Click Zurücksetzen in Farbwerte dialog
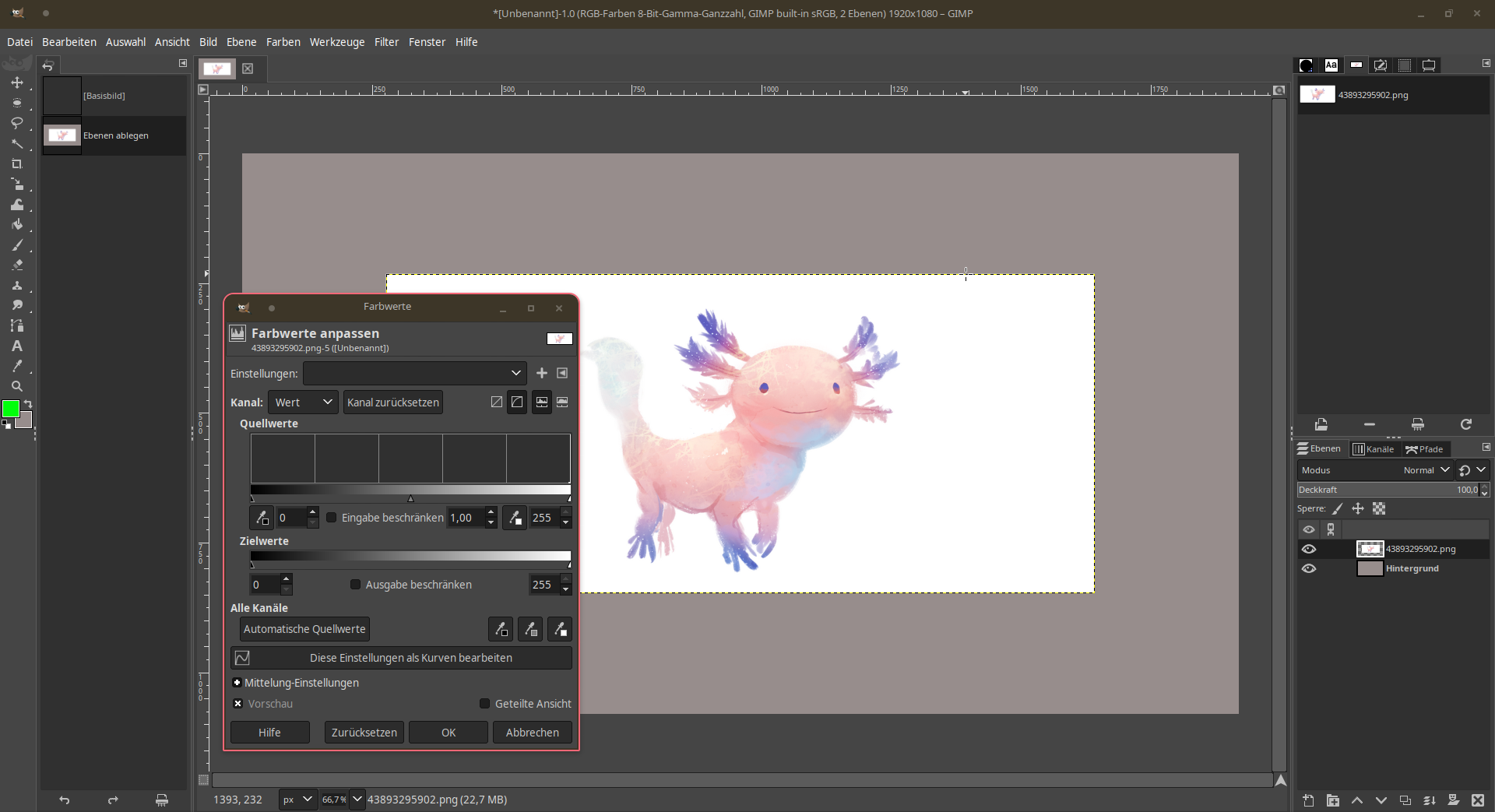Image resolution: width=1495 pixels, height=812 pixels. click(364, 733)
